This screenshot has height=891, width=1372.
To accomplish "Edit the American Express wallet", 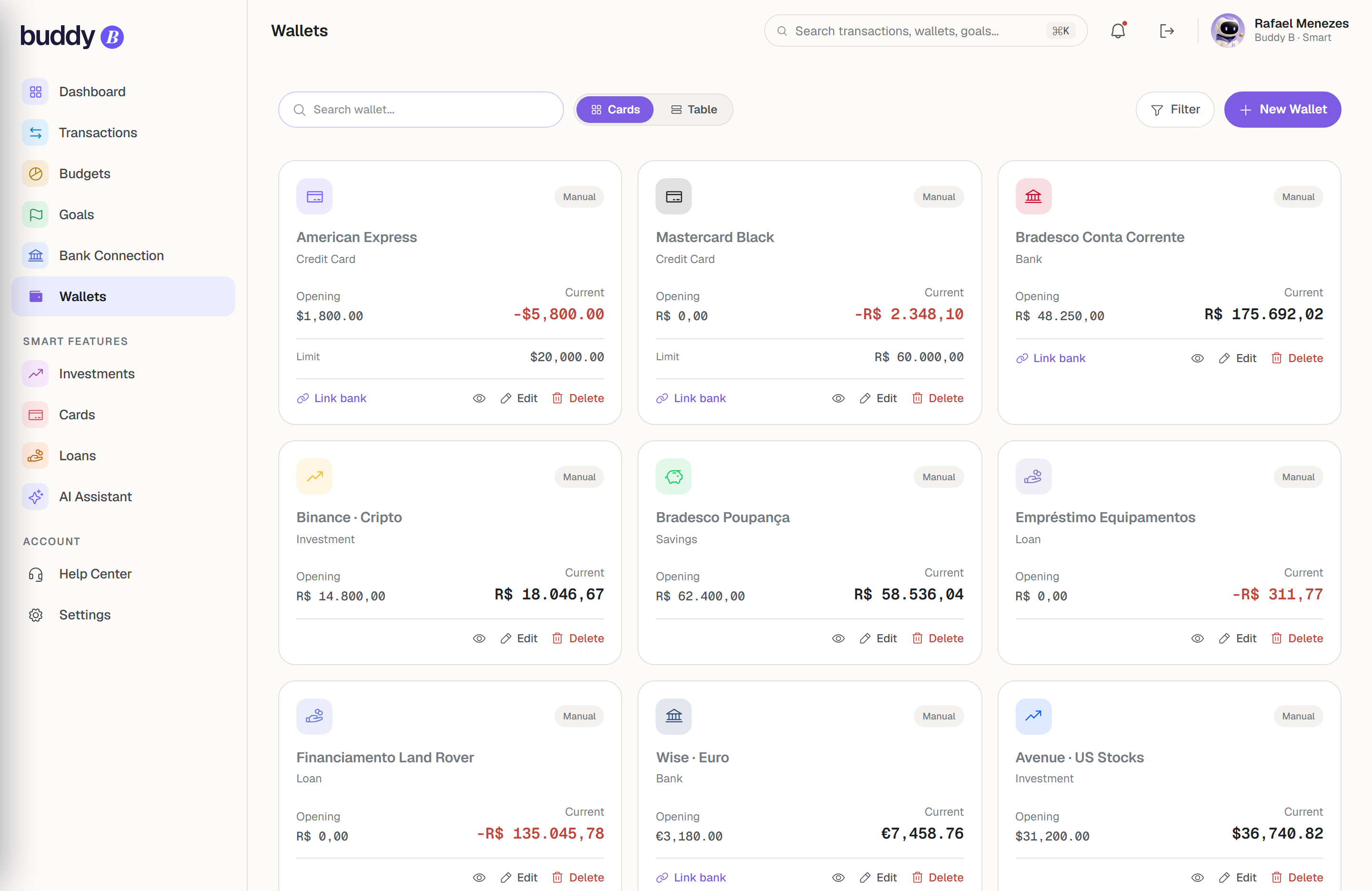I will point(519,398).
